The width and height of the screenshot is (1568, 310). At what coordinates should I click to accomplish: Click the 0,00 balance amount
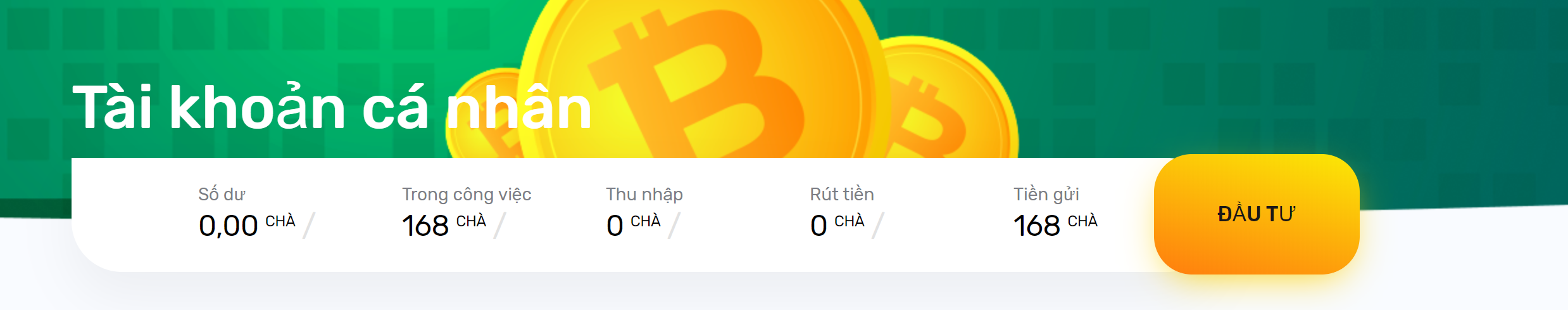click(x=228, y=226)
